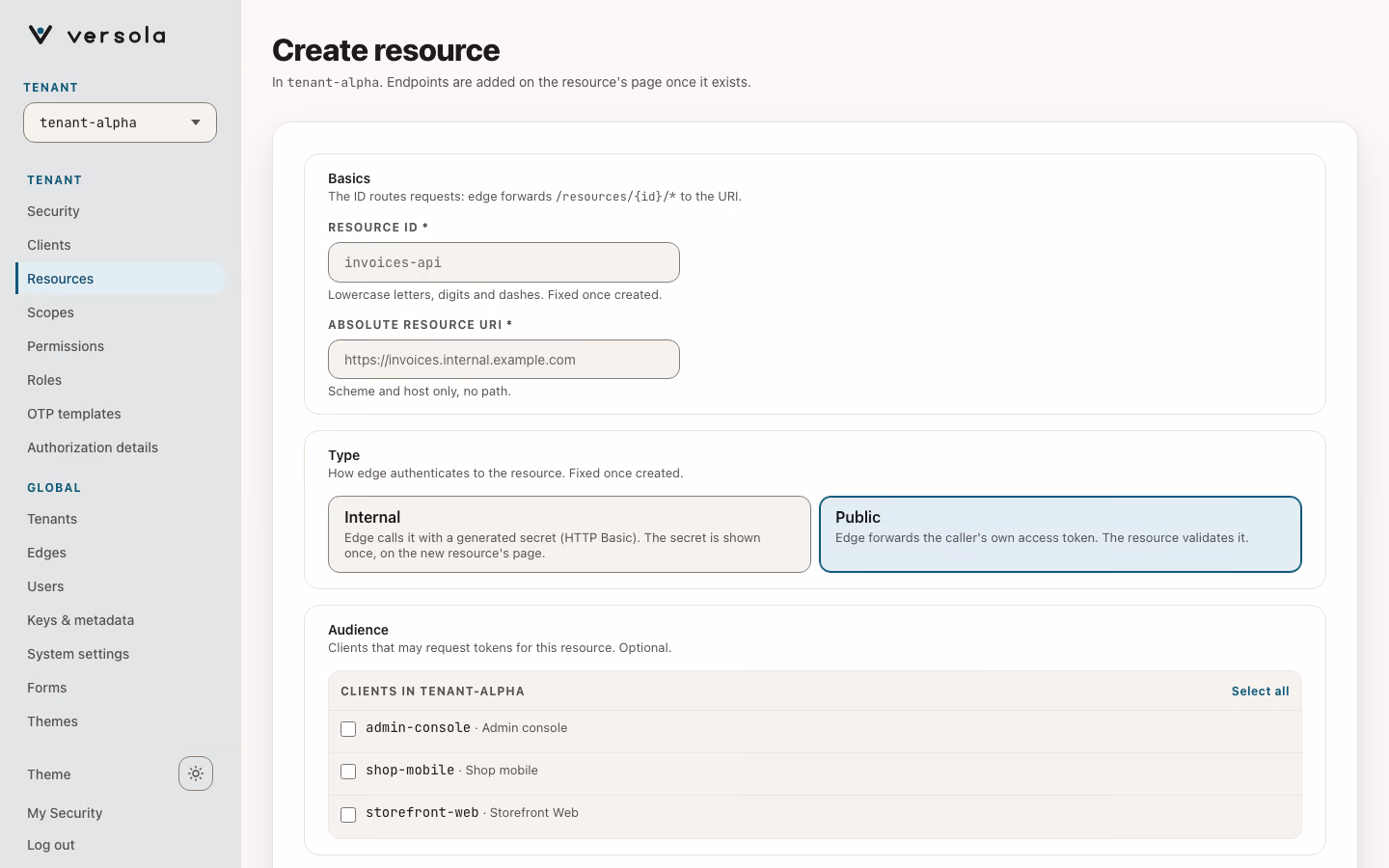Click the Shop mobile description text
The width and height of the screenshot is (1389, 868).
(502, 771)
